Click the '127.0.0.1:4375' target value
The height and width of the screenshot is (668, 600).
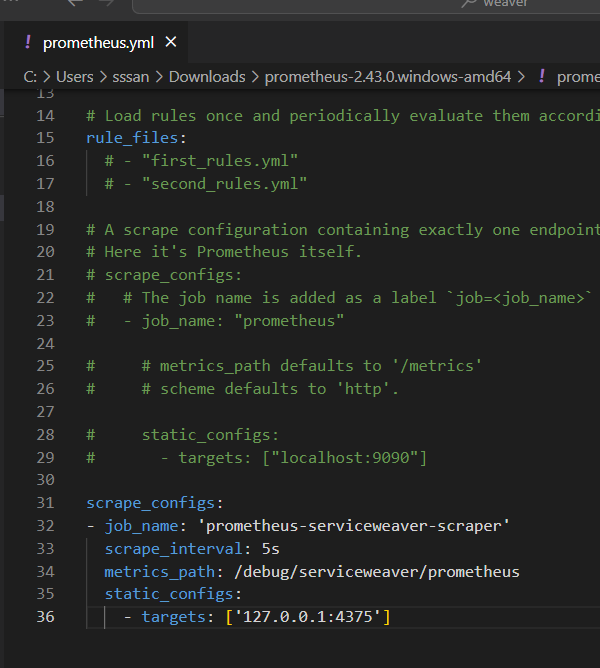[x=308, y=617]
